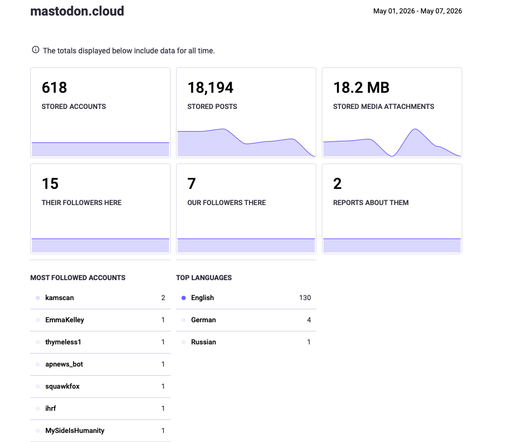The width and height of the screenshot is (520, 442).
Task: Select the ihrf account row
Action: (x=100, y=408)
